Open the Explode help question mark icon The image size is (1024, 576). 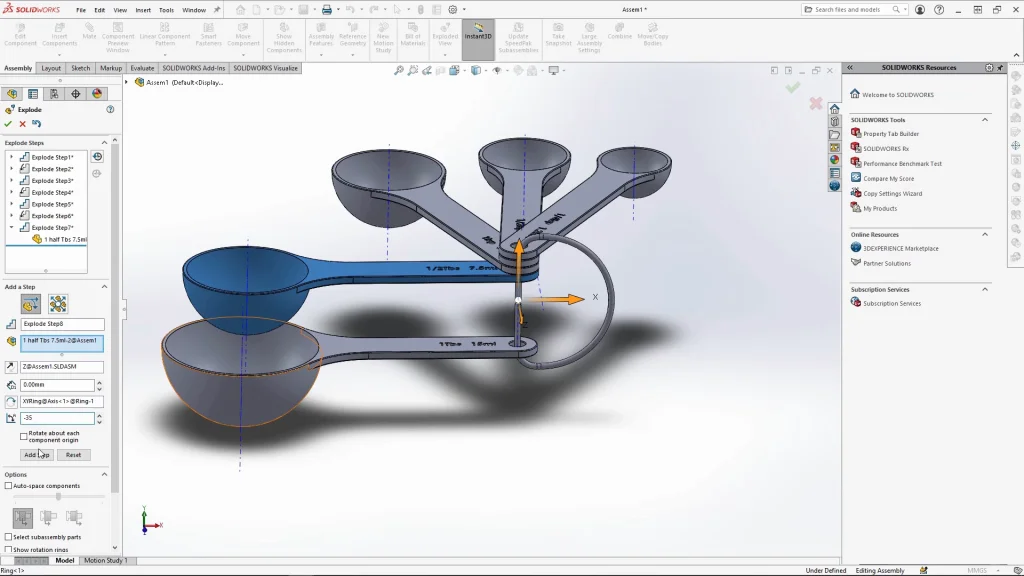pos(110,110)
